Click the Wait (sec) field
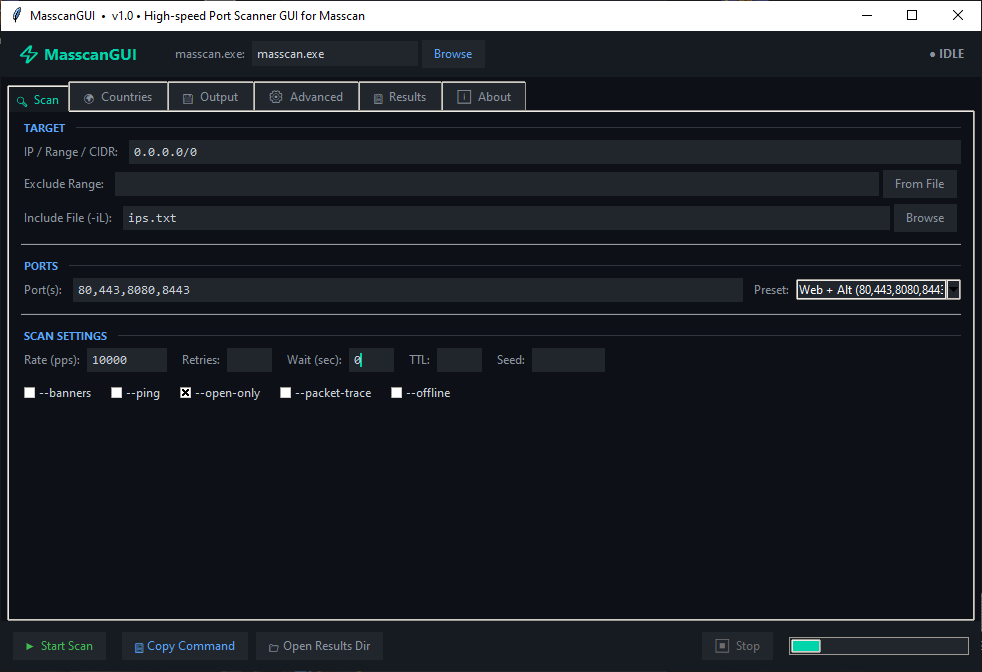The height and width of the screenshot is (672, 982). point(371,360)
